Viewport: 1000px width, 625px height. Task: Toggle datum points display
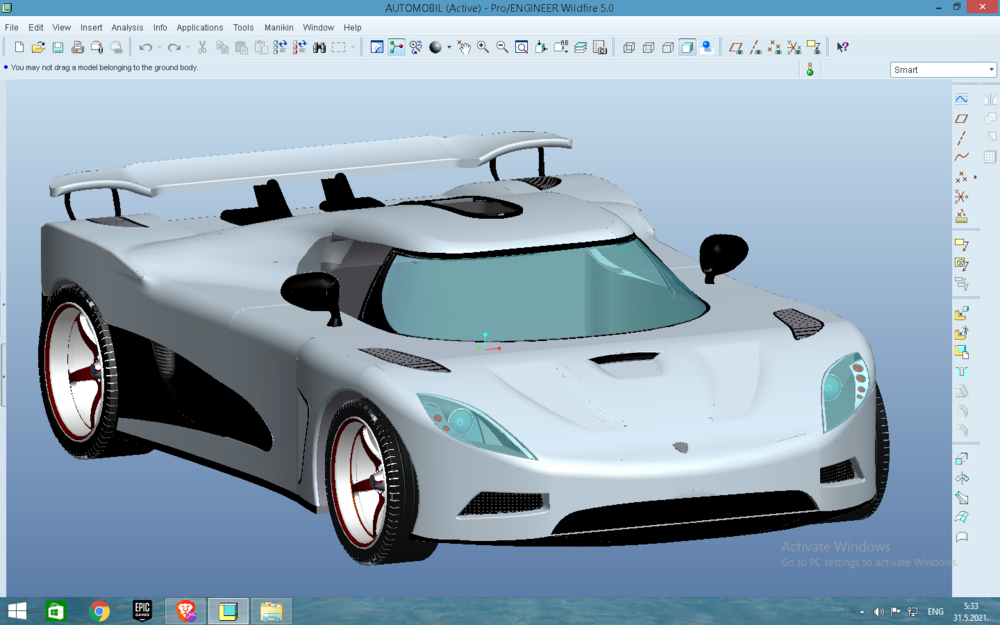click(x=774, y=47)
